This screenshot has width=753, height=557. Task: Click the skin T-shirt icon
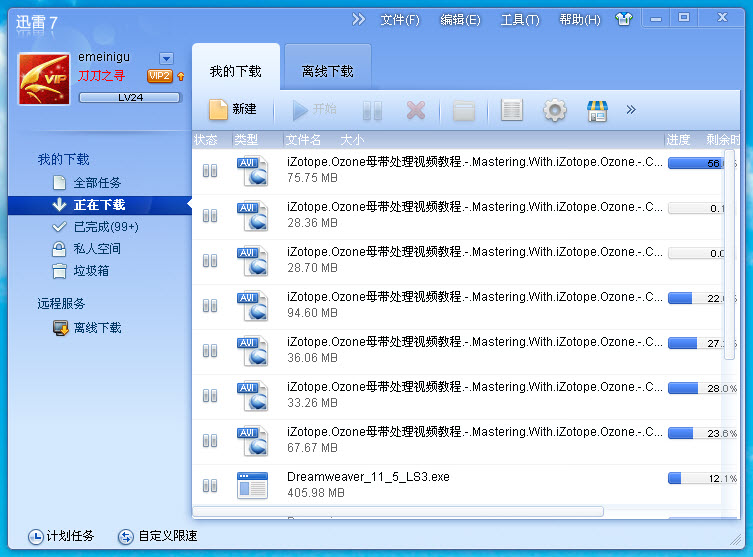(x=624, y=19)
